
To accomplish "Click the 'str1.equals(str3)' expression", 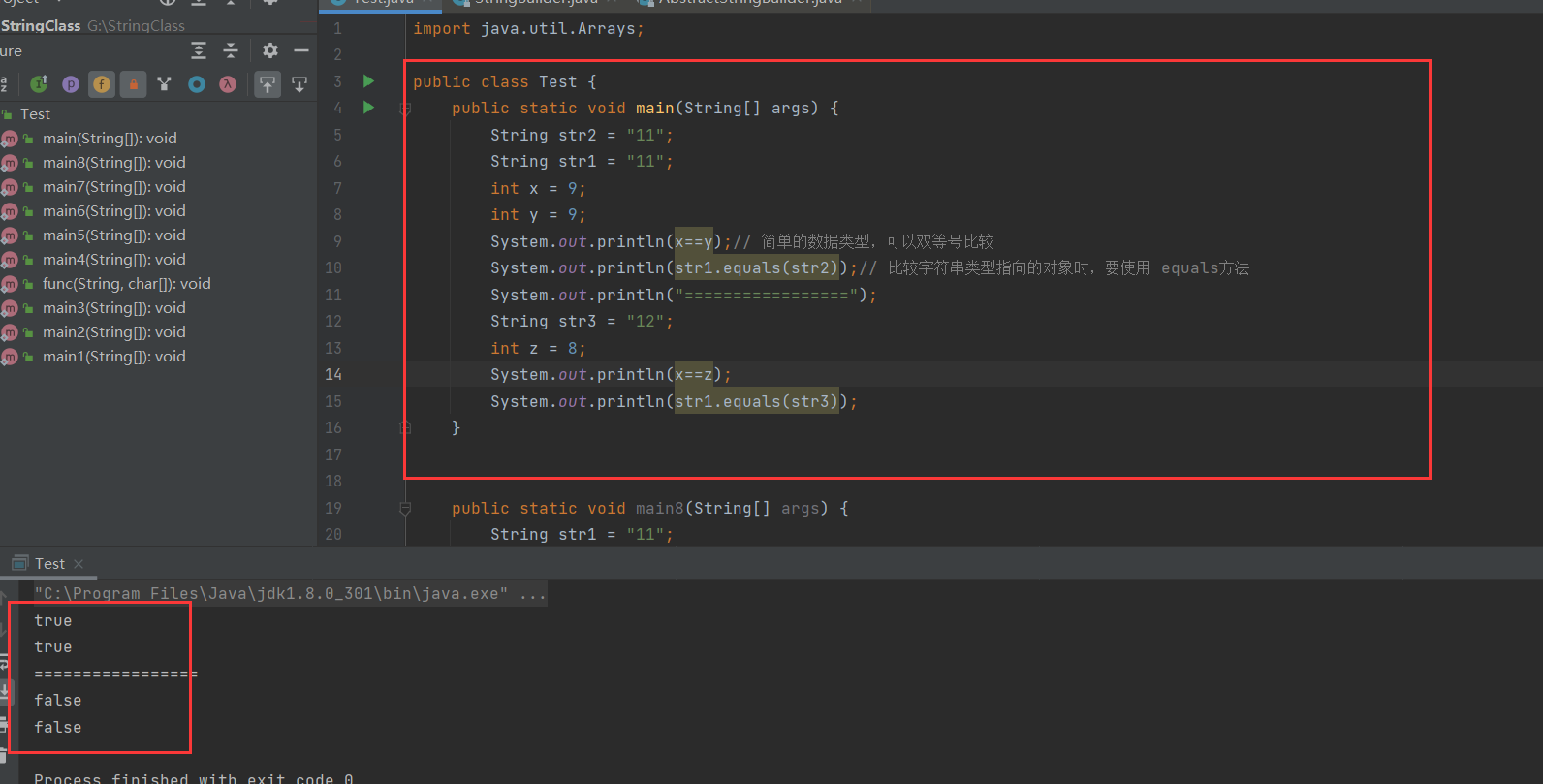I will point(756,401).
